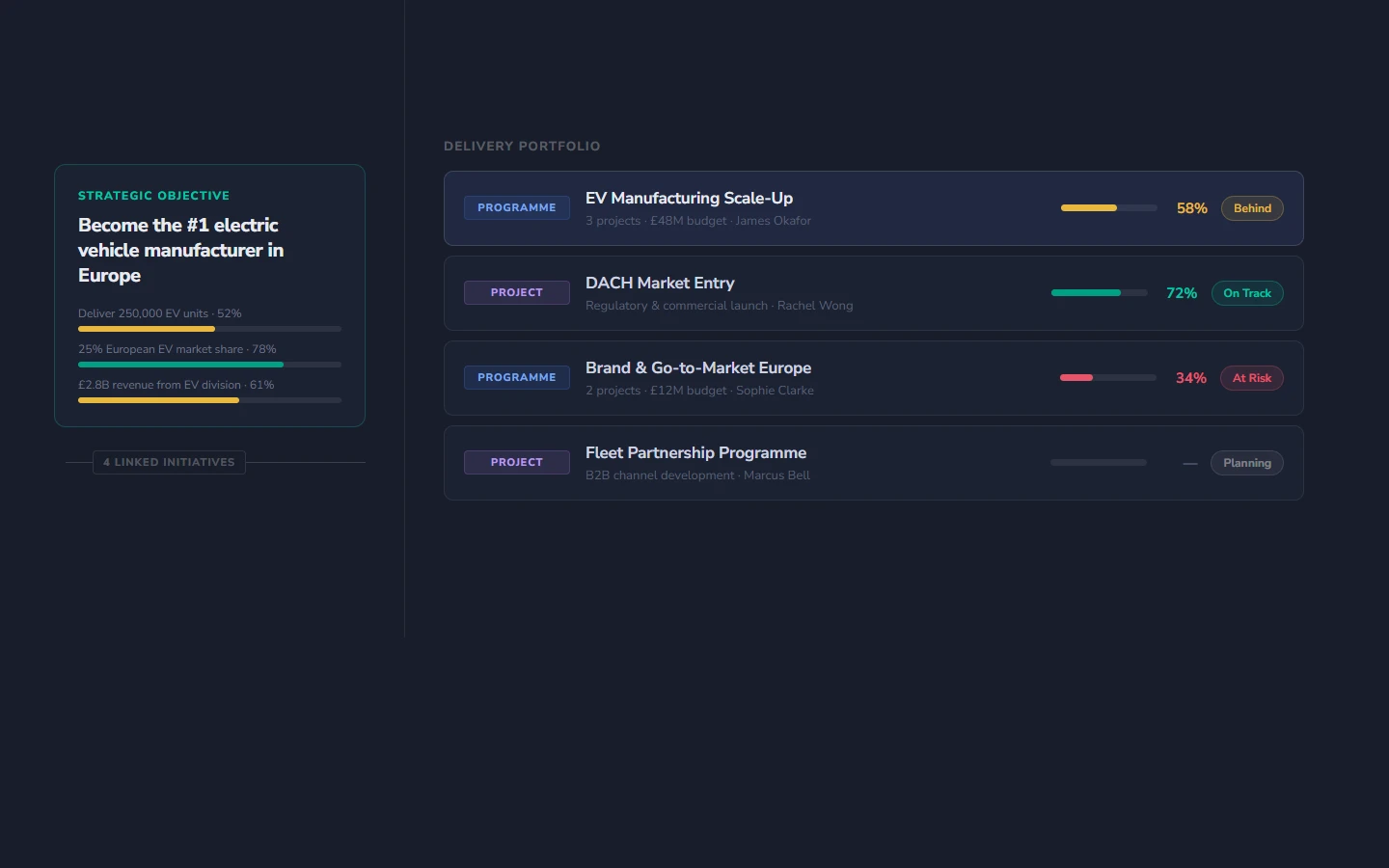Click the Deliver 250,000 EV units progress bar
The height and width of the screenshot is (868, 1389).
[x=209, y=329]
